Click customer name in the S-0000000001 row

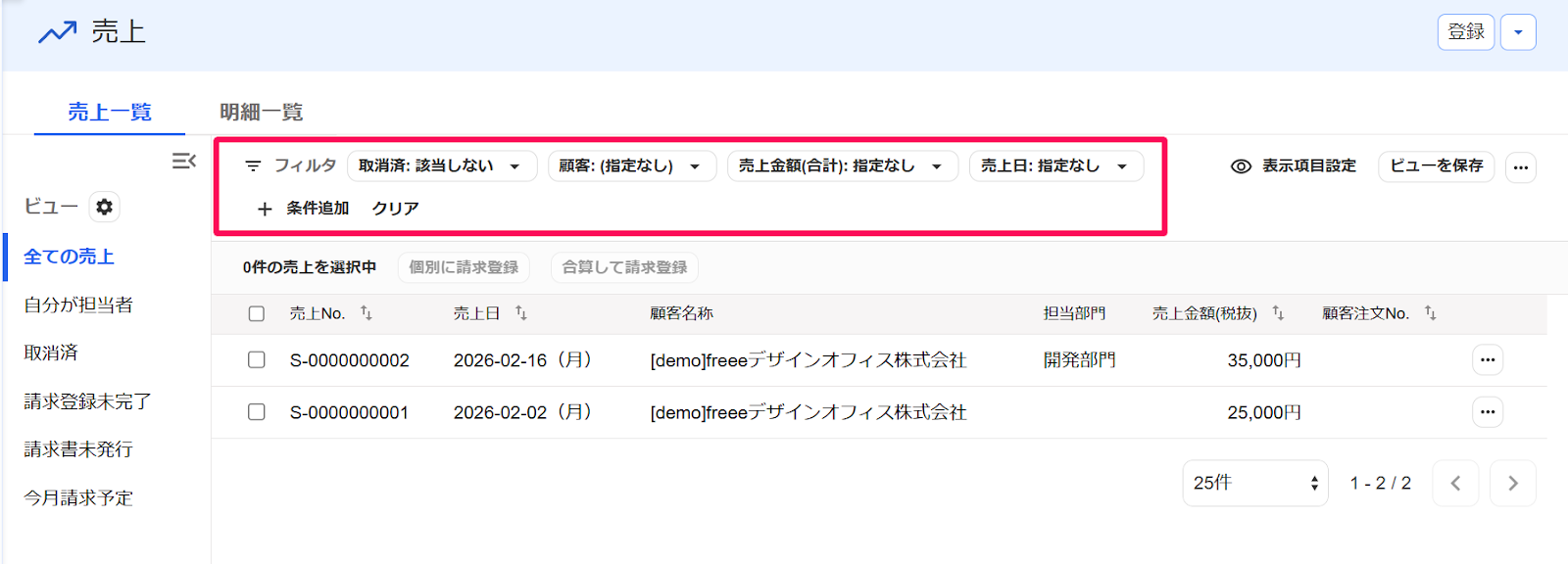tap(808, 412)
